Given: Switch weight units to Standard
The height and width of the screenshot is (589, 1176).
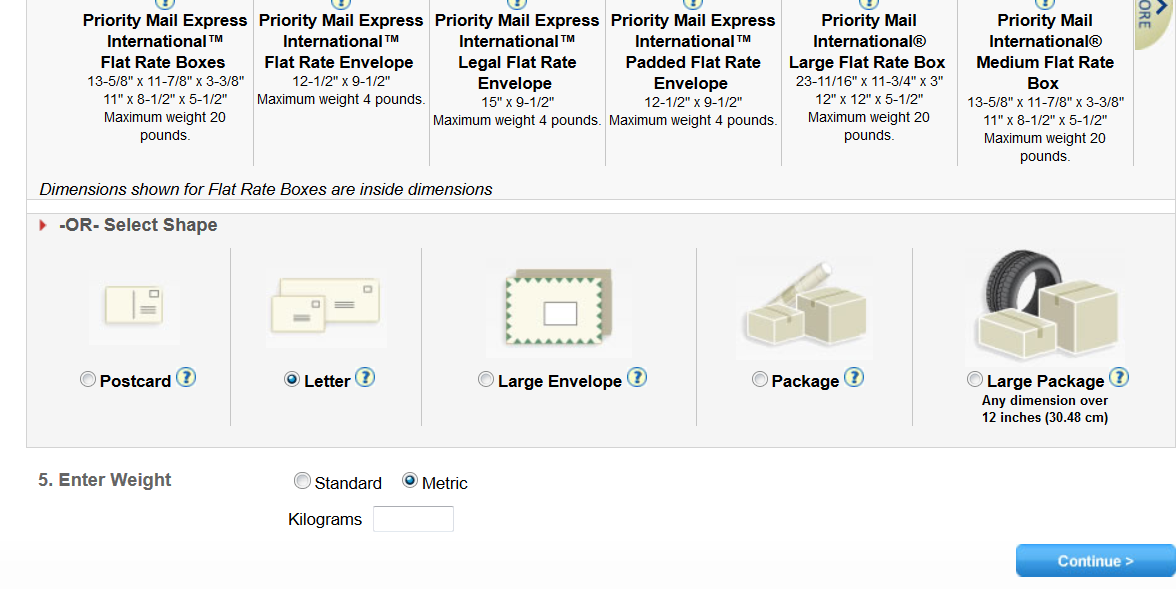Looking at the screenshot, I should [x=302, y=481].
